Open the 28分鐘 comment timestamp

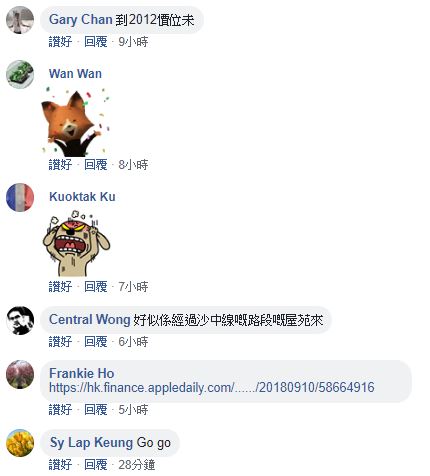point(137,465)
